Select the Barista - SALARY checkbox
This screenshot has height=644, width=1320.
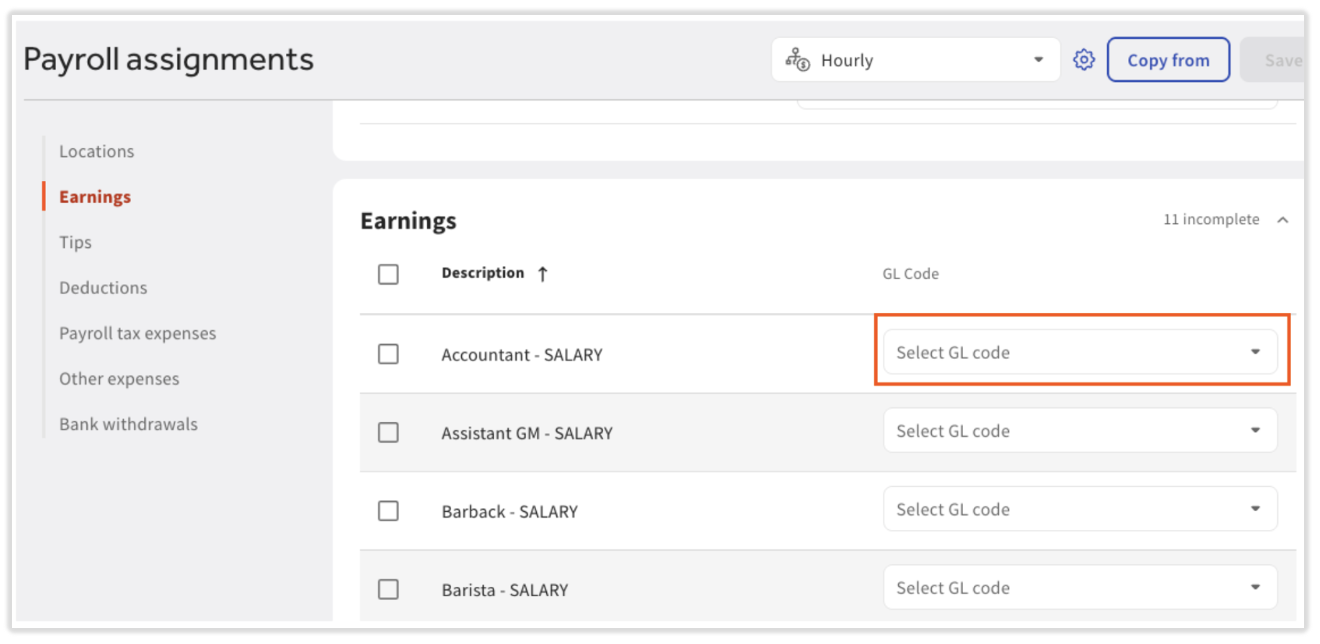pyautogui.click(x=388, y=589)
